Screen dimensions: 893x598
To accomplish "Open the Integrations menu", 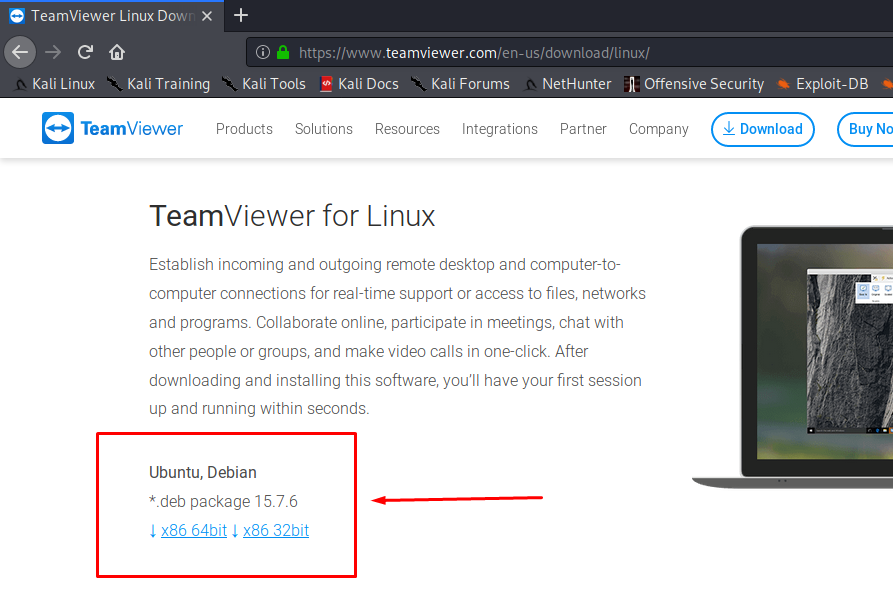I will tap(499, 129).
